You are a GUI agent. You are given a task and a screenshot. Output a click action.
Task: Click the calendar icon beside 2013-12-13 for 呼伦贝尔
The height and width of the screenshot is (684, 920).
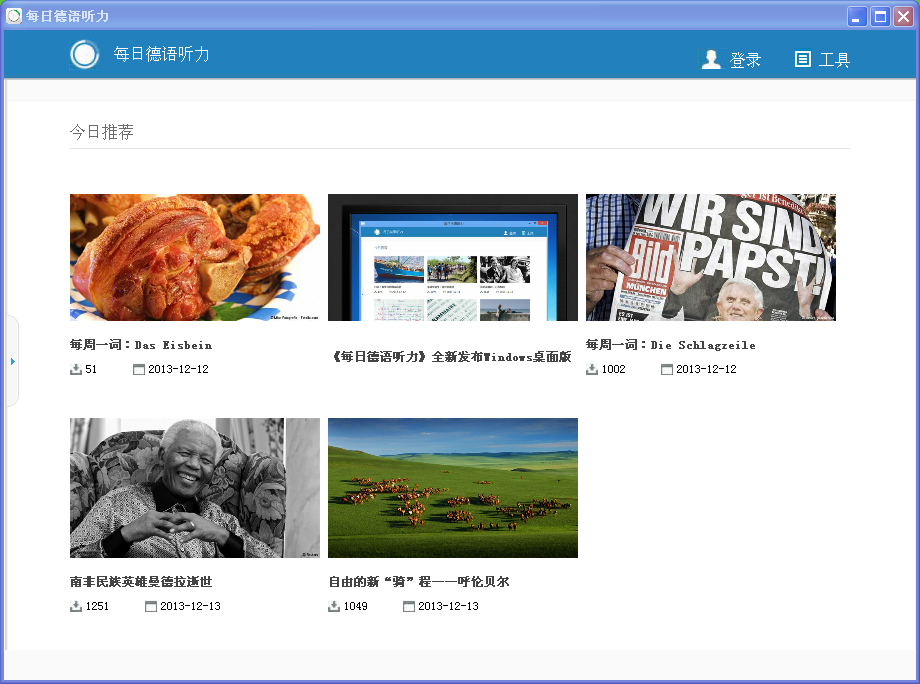pyautogui.click(x=408, y=605)
